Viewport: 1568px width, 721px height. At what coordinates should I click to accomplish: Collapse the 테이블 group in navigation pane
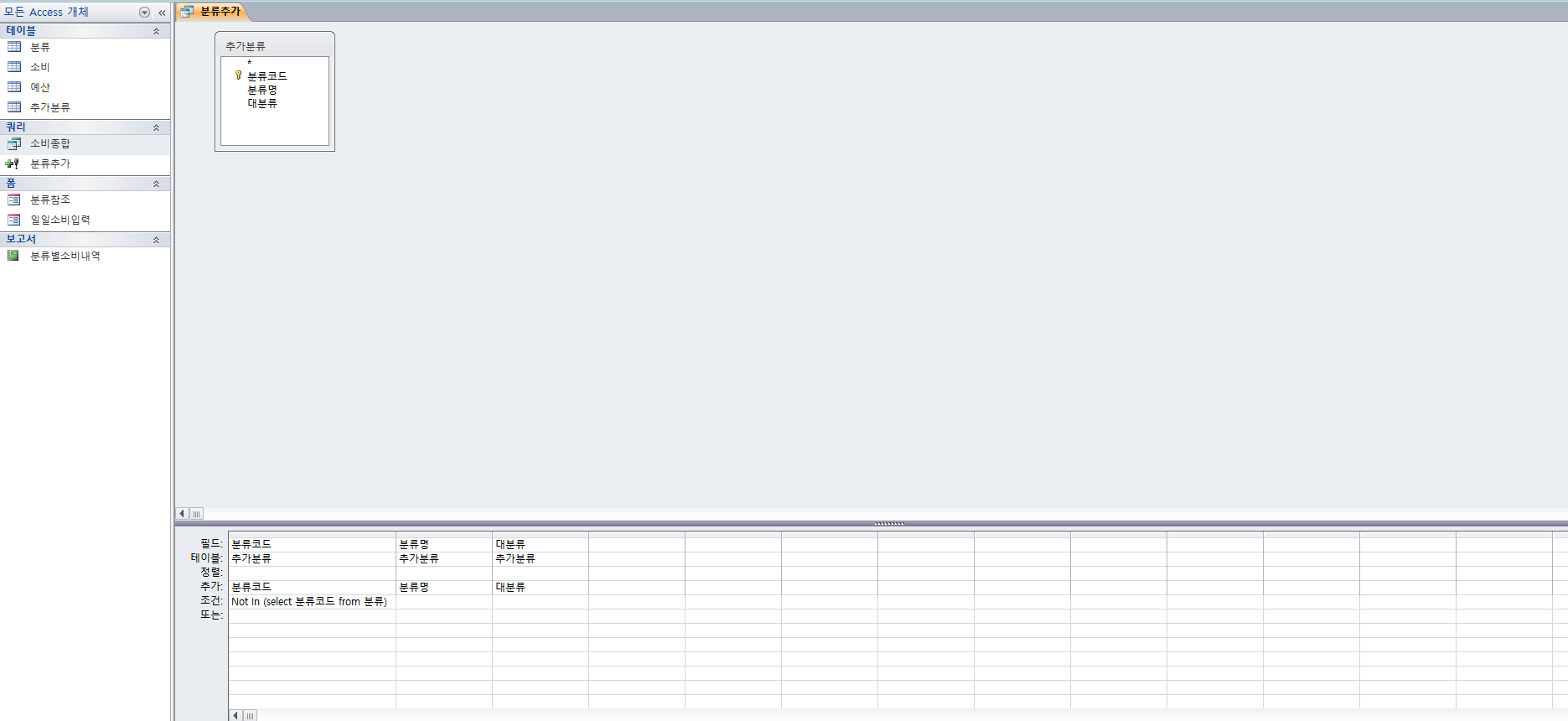pos(156,31)
